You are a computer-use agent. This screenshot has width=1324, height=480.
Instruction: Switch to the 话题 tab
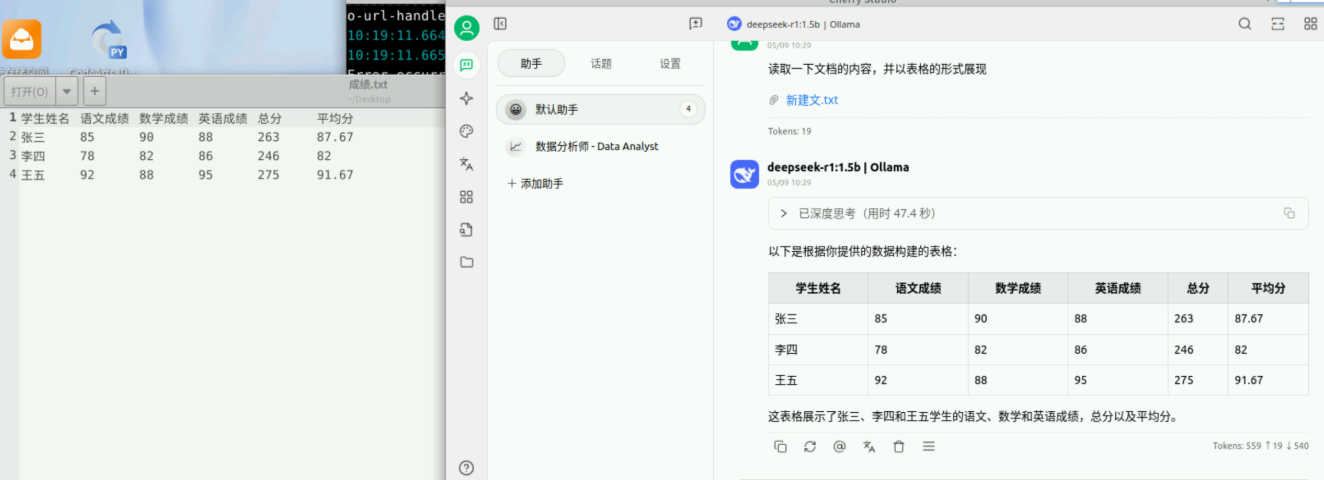coord(601,63)
